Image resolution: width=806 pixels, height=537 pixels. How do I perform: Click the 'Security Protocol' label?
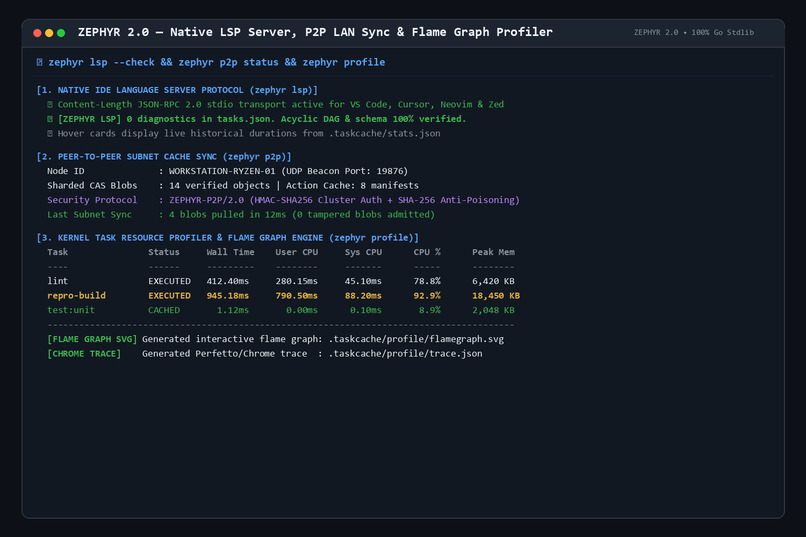tap(92, 200)
